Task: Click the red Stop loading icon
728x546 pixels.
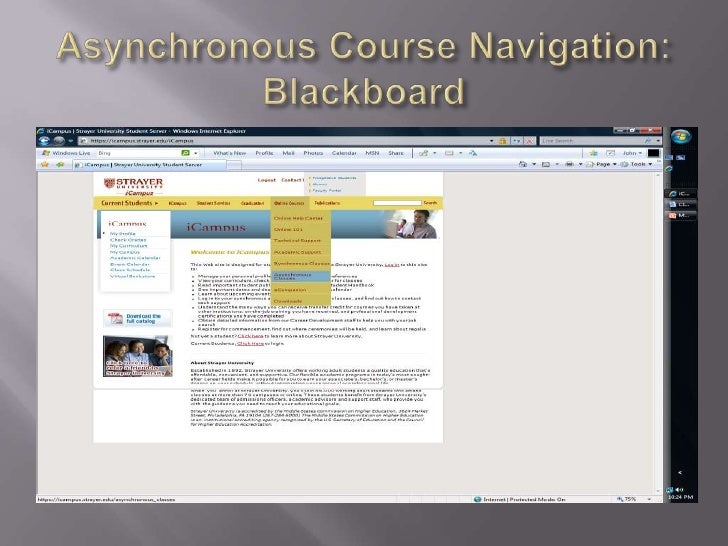Action: [529, 141]
